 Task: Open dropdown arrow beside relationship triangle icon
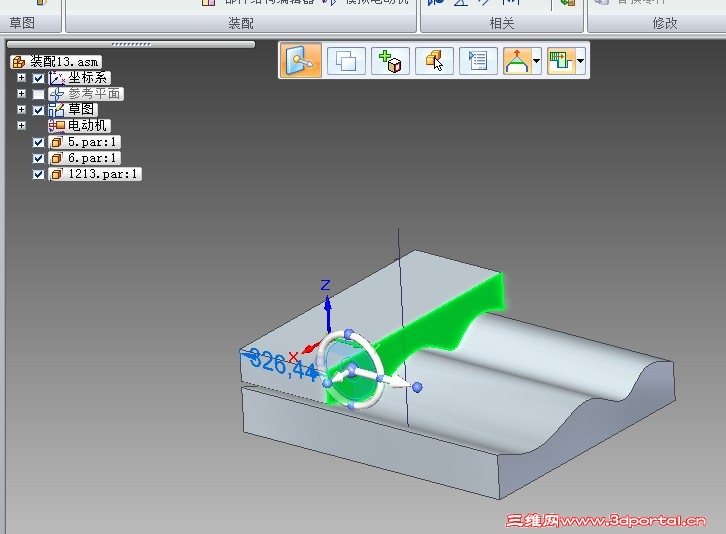pyautogui.click(x=537, y=61)
